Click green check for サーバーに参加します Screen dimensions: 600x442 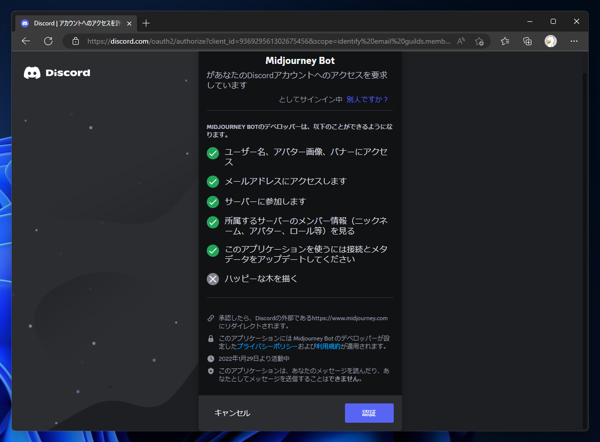(213, 202)
